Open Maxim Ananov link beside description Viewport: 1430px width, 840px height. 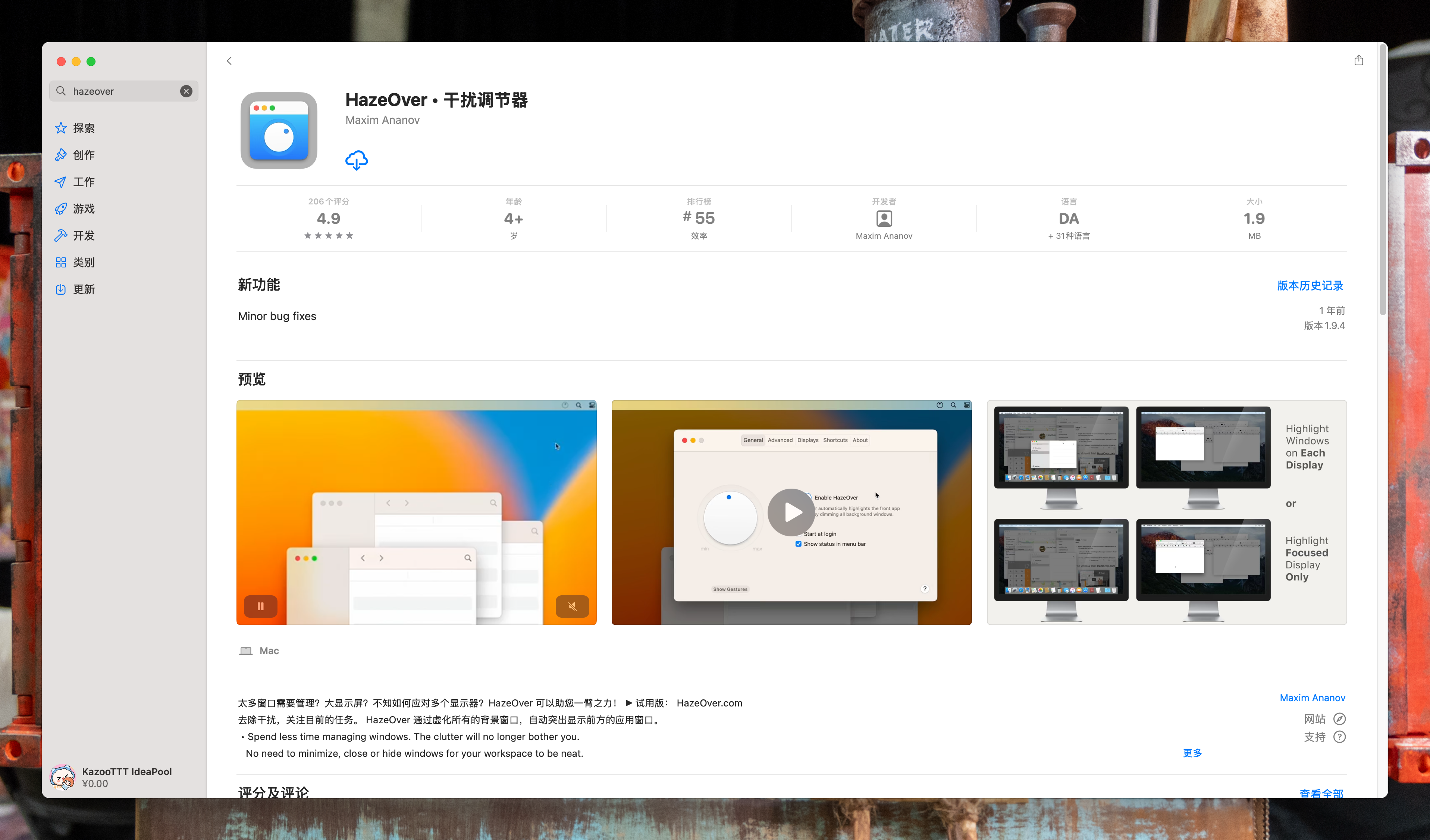[x=1313, y=698]
